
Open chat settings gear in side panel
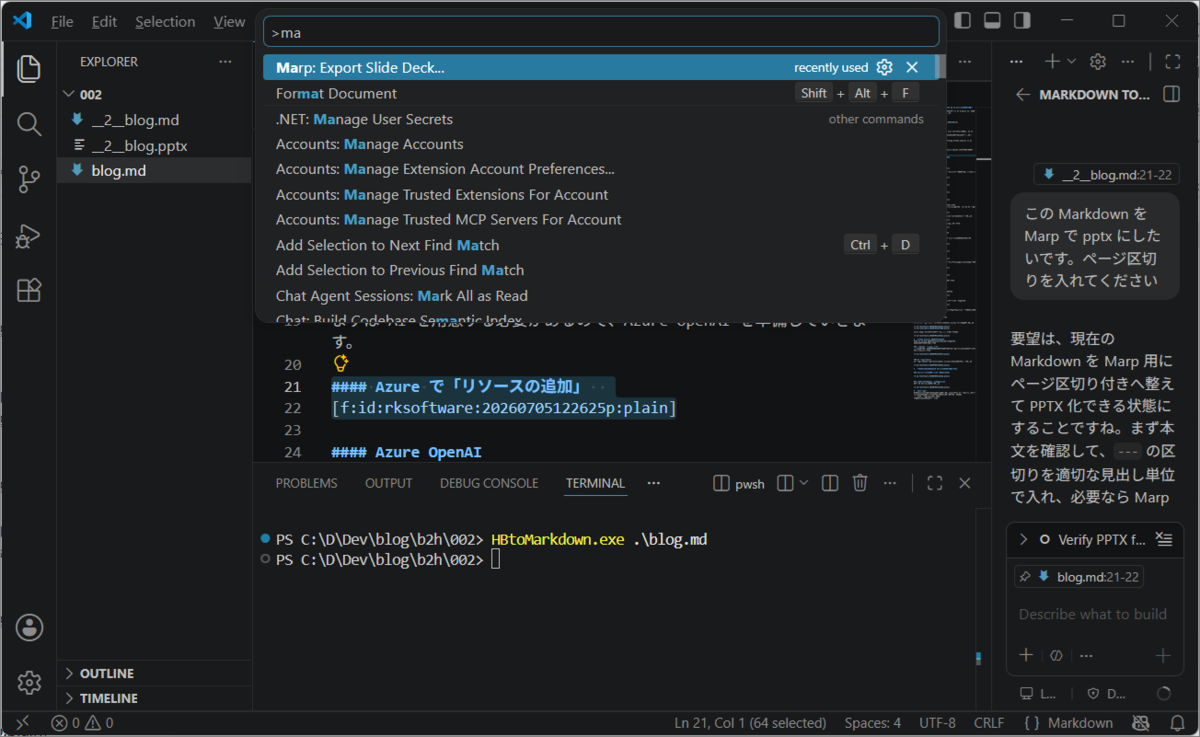pos(1098,61)
